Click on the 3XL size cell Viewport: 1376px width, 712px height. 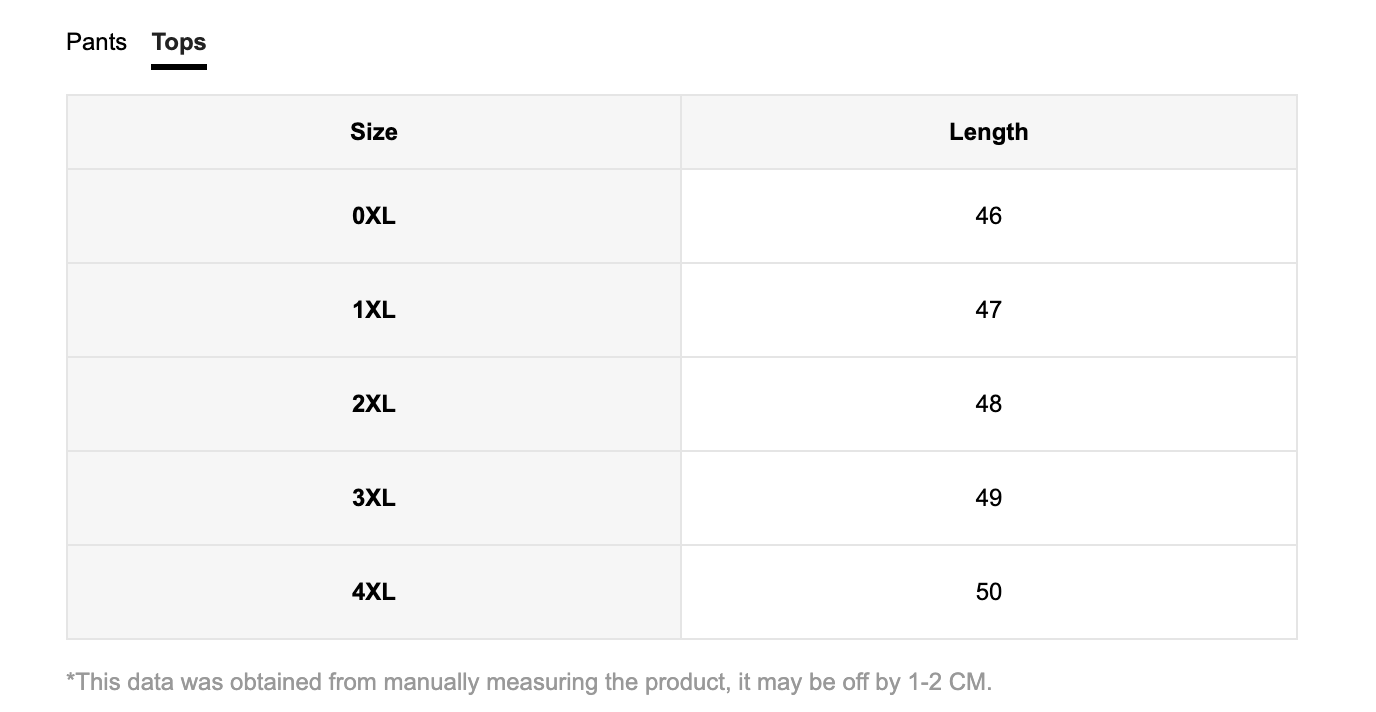pyautogui.click(x=374, y=498)
